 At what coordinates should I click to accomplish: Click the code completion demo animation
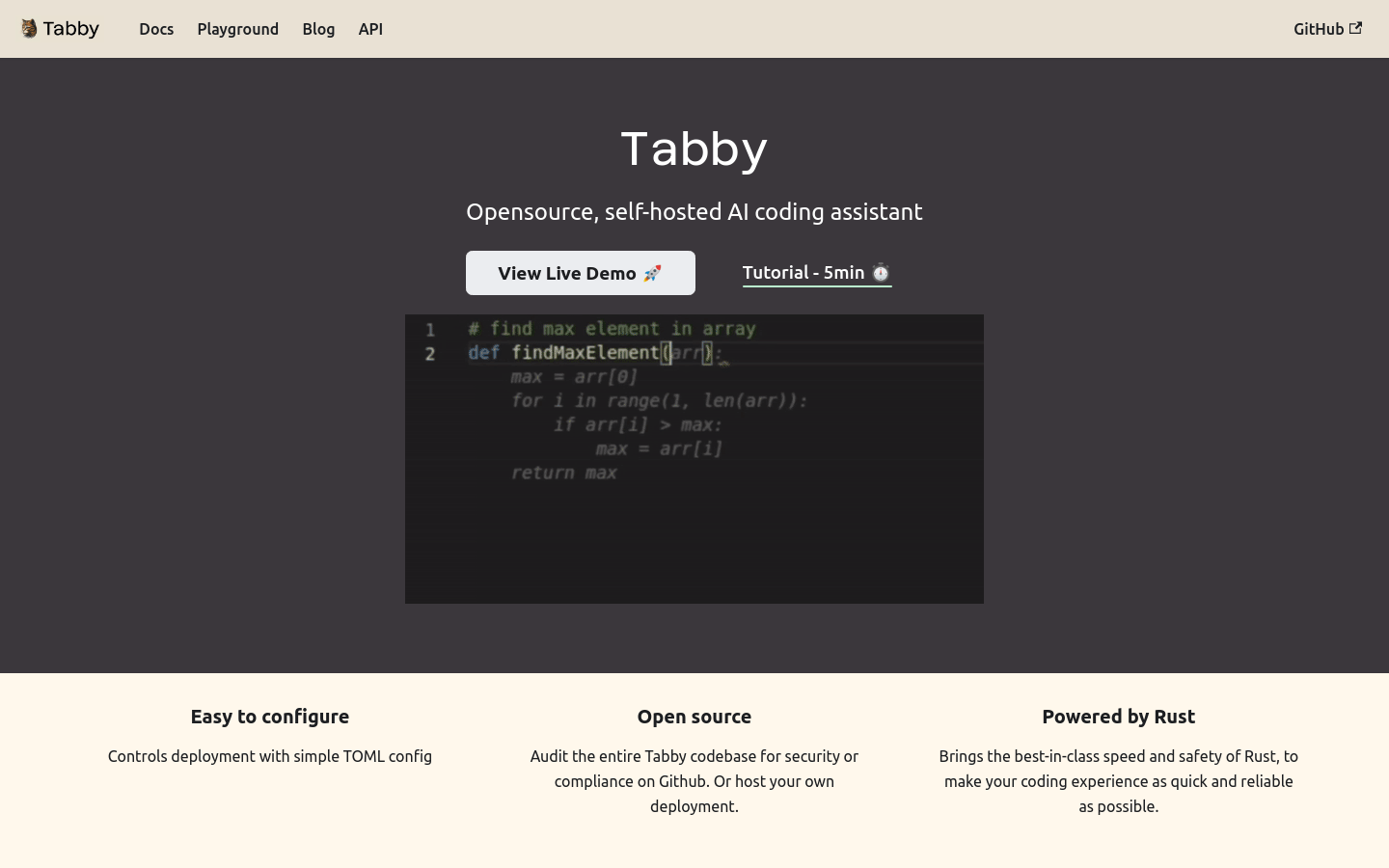pyautogui.click(x=694, y=459)
